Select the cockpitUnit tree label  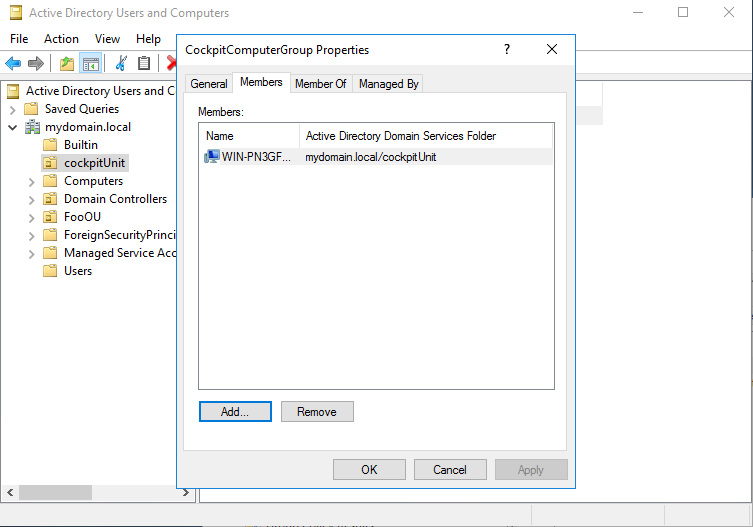pyautogui.click(x=95, y=163)
